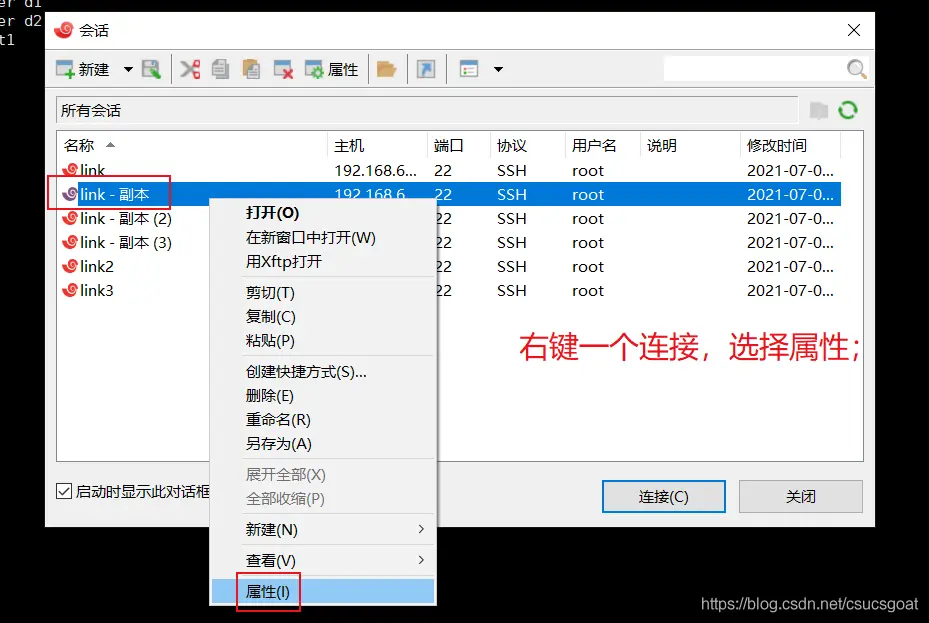Click the delete session toolbar icon
The width and height of the screenshot is (929, 623).
point(284,69)
